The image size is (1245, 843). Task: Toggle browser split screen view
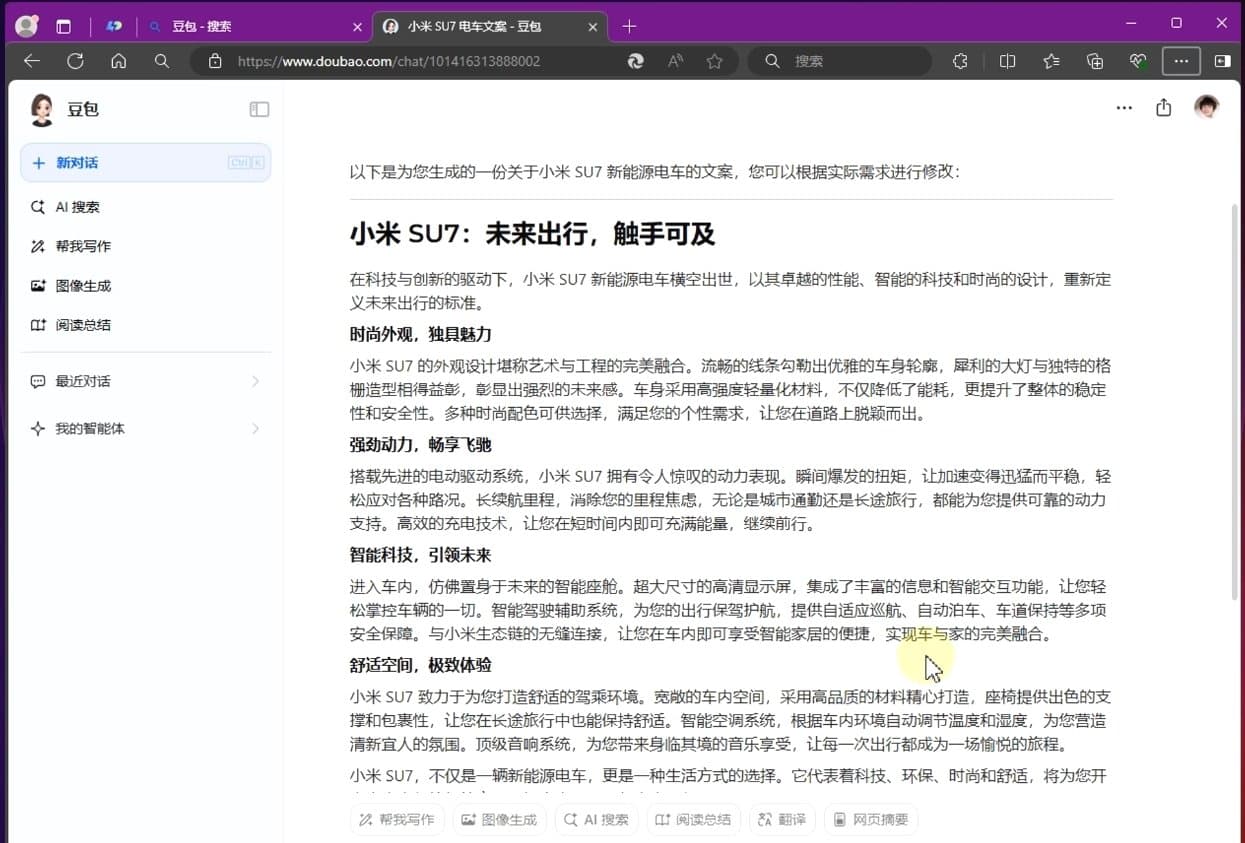point(1007,61)
